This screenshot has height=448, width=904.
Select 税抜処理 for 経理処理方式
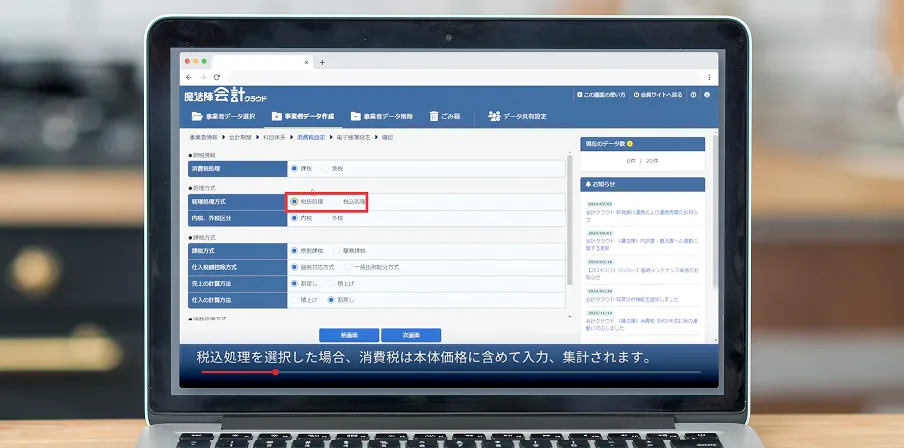[x=295, y=202]
